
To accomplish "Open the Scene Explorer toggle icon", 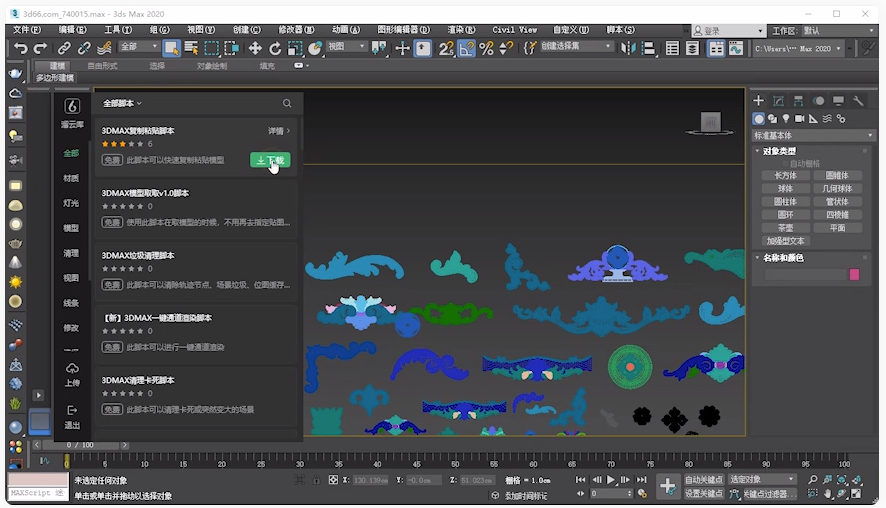I will tap(672, 49).
